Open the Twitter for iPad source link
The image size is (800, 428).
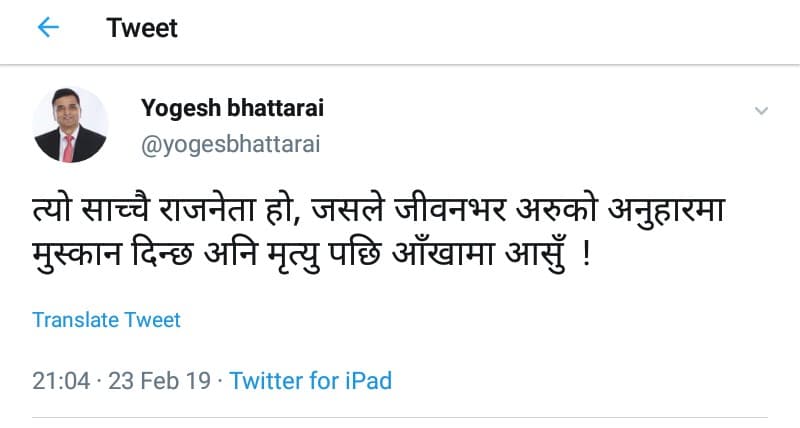pos(311,381)
